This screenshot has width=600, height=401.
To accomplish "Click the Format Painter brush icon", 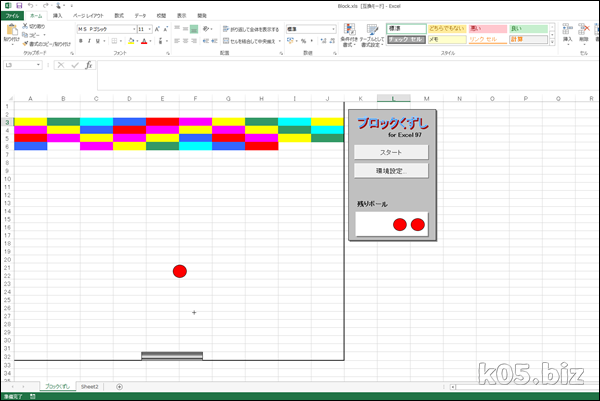I will [x=25, y=44].
